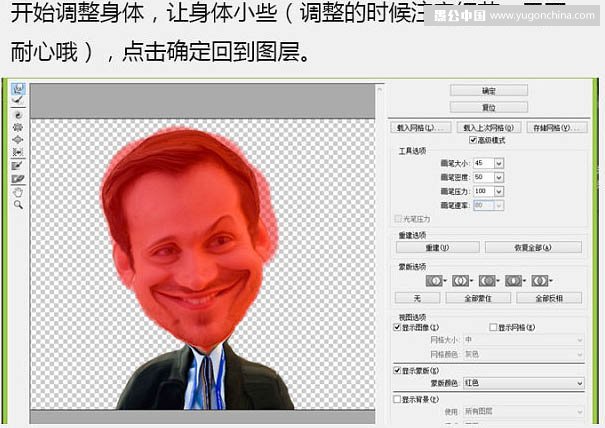Open the mask color 红色 dropdown
Screen dimensions: 605x428
tap(524, 383)
